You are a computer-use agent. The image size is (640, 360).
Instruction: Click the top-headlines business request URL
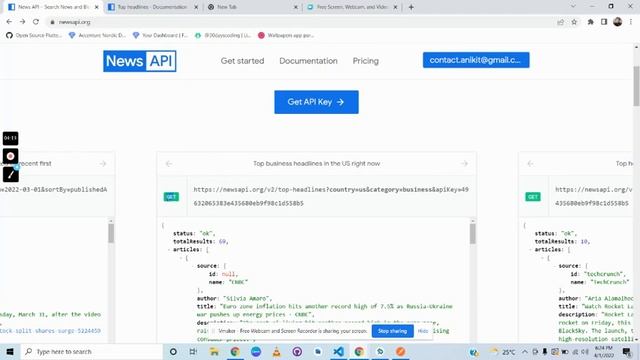(331, 196)
